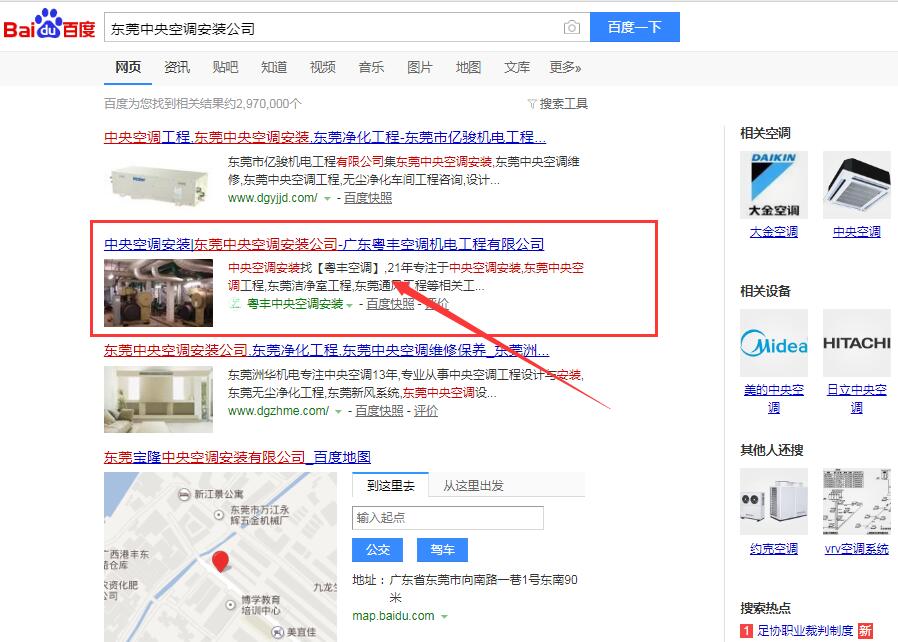The height and width of the screenshot is (642, 898).
Task: Switch to the 图片 tab
Action: [x=420, y=67]
